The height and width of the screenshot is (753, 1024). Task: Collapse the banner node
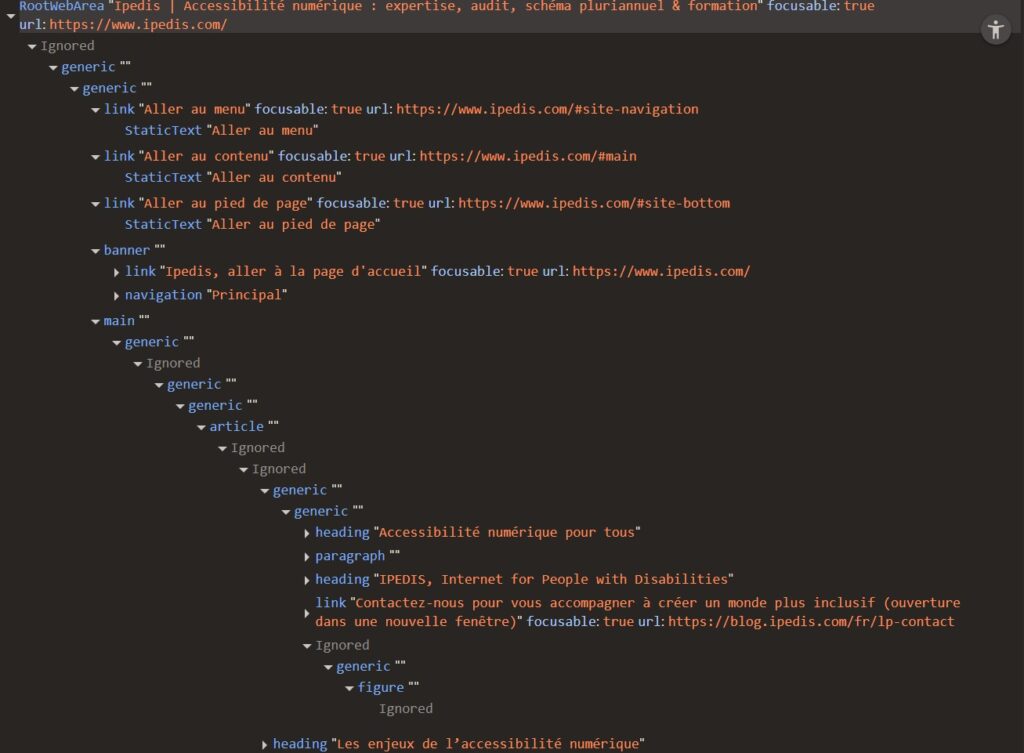click(96, 250)
